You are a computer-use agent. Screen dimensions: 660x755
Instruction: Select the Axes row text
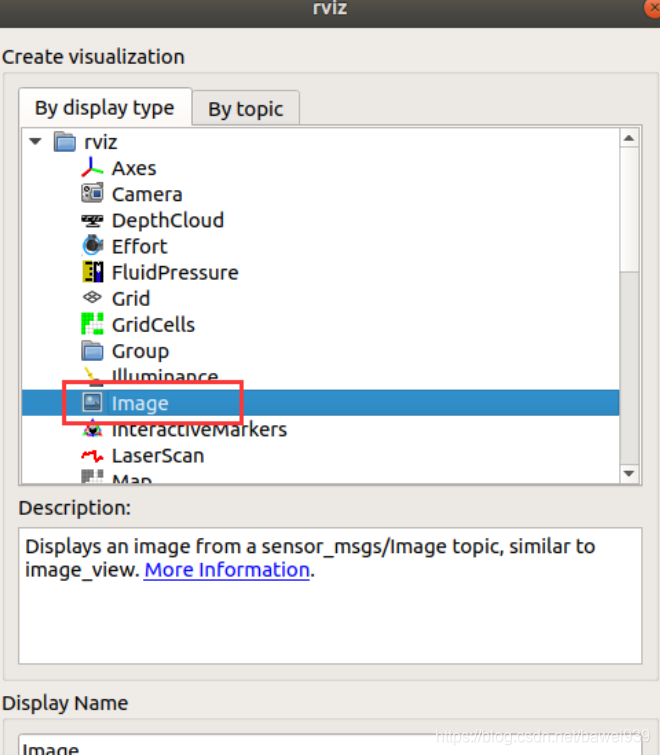tap(134, 169)
